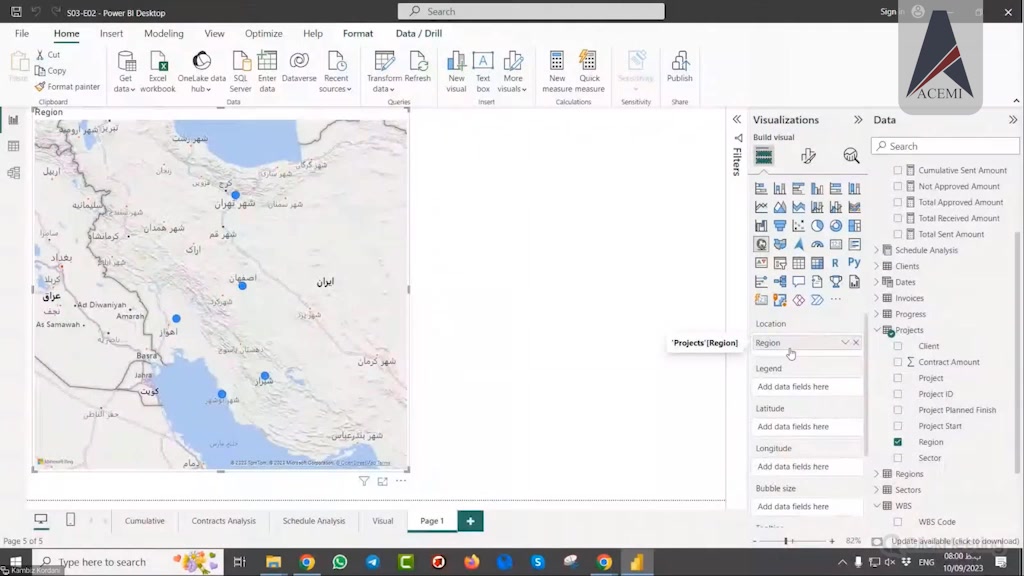This screenshot has height=576, width=1024.
Task: Expand the Regions table
Action: [877, 474]
